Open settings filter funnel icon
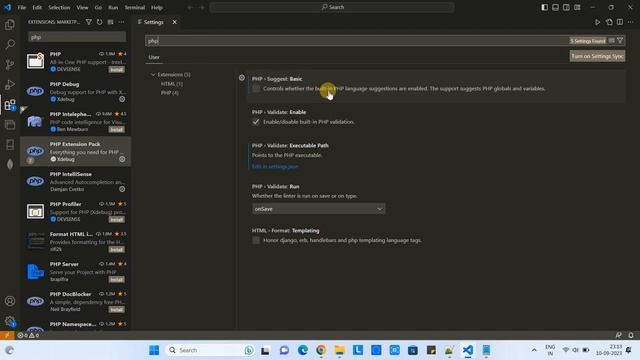The image size is (640, 360). (x=620, y=40)
